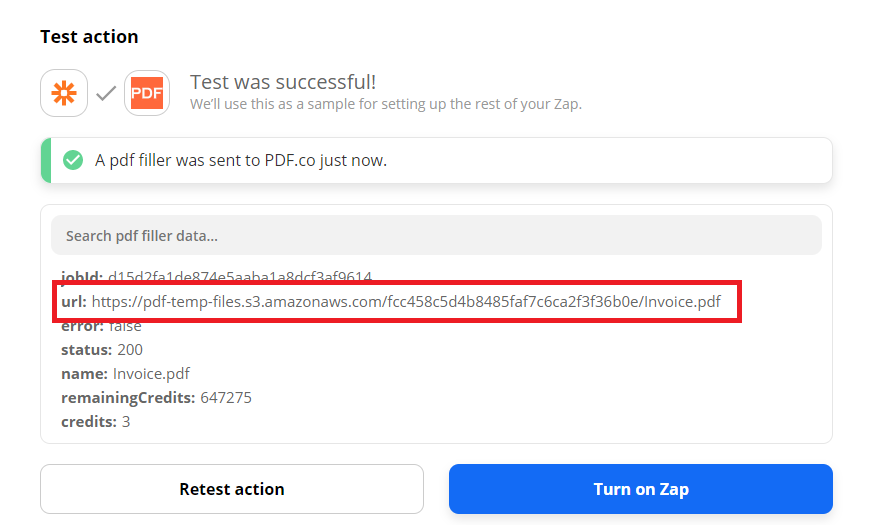Click the PDF.co app icon
879x525 pixels.
147,93
